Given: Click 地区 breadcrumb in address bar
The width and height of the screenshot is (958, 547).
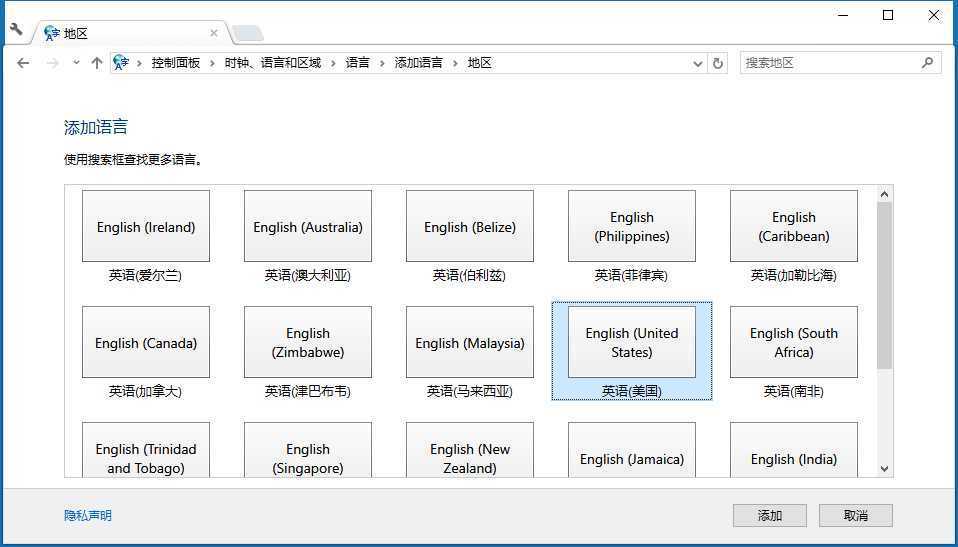Looking at the screenshot, I should click(480, 63).
